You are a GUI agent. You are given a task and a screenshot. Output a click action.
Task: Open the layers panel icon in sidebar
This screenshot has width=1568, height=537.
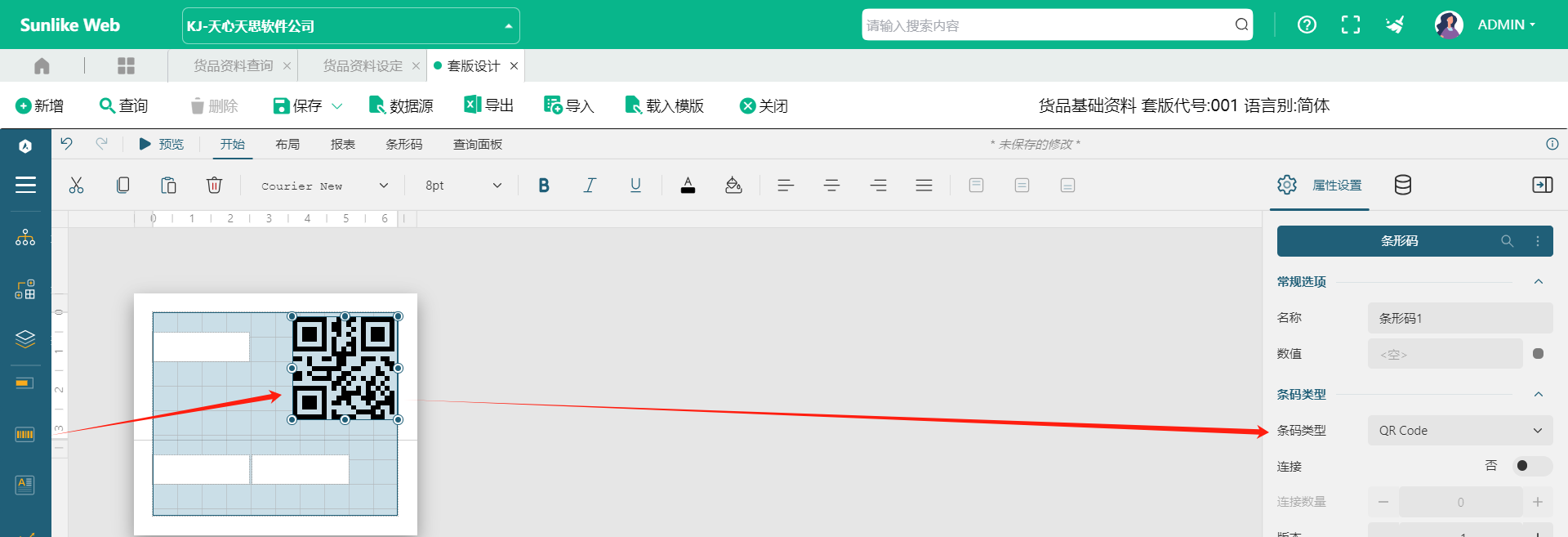(x=25, y=338)
